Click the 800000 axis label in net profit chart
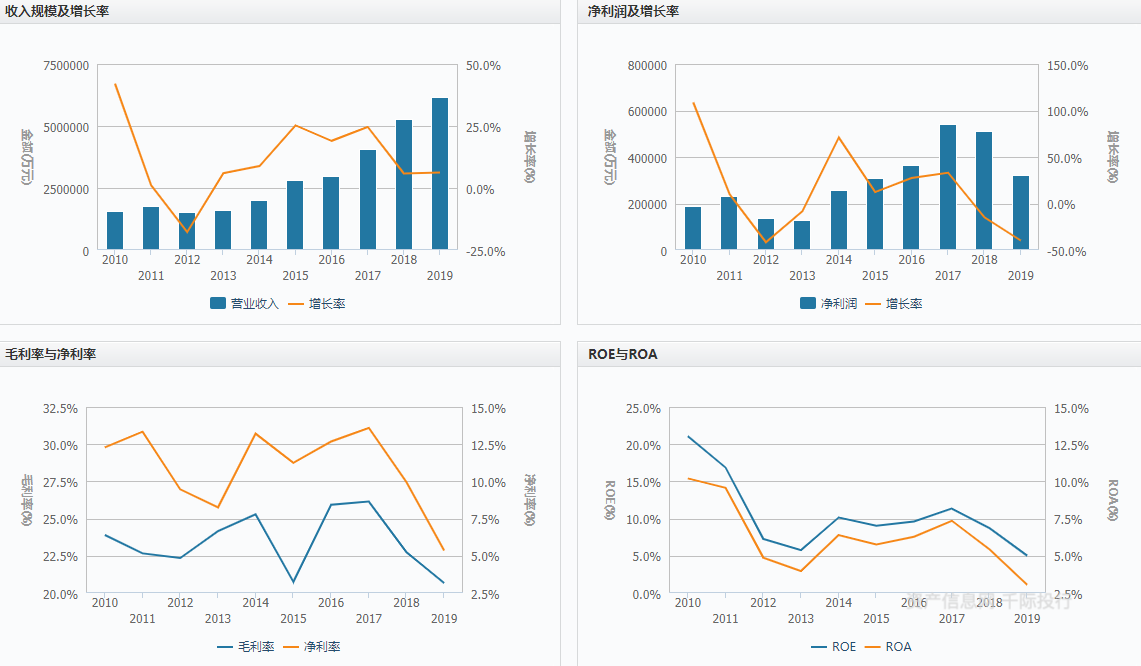This screenshot has width=1141, height=666. (647, 66)
